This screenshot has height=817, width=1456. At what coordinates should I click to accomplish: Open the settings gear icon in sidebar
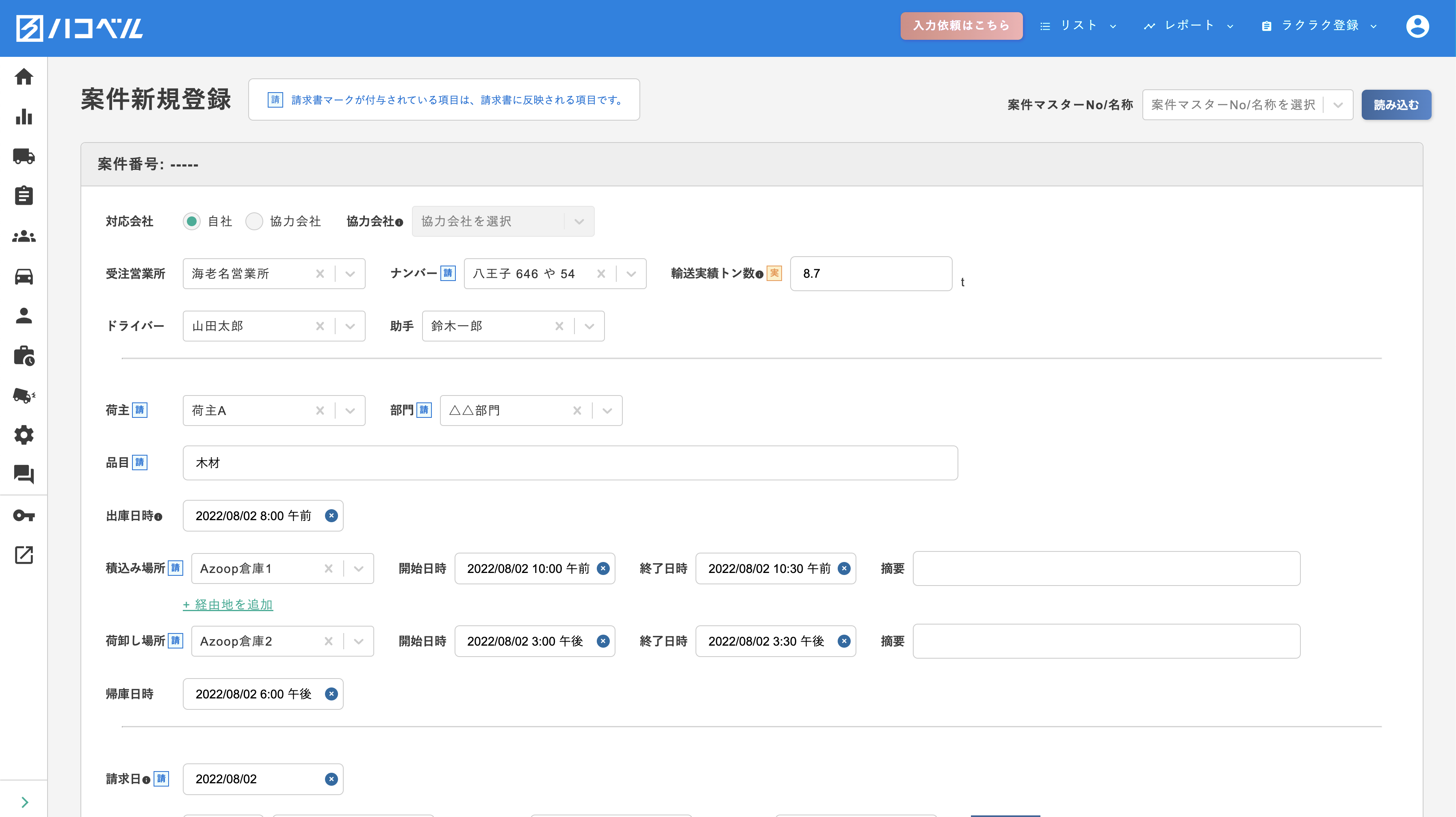24,434
